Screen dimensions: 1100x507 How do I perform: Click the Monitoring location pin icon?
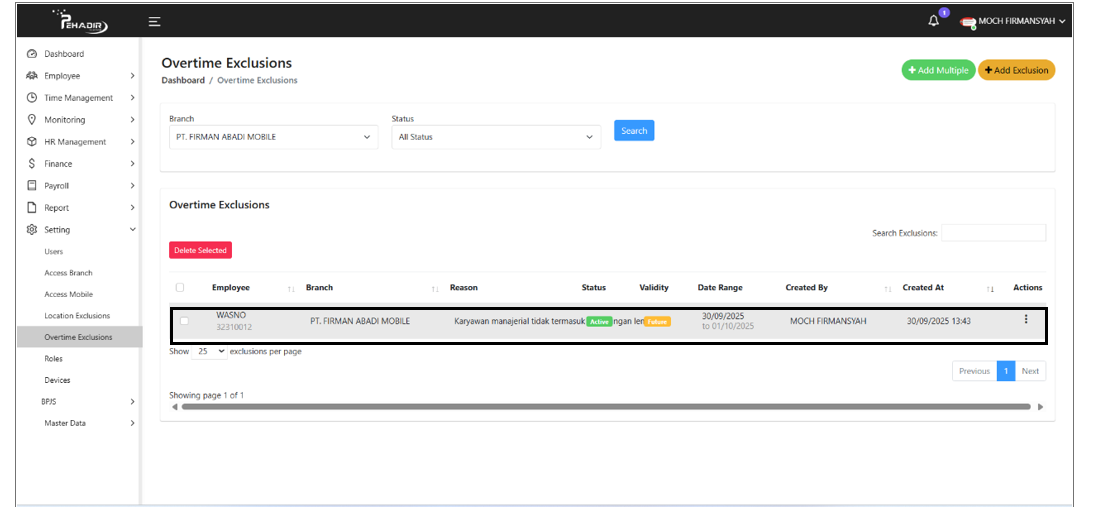coord(32,120)
